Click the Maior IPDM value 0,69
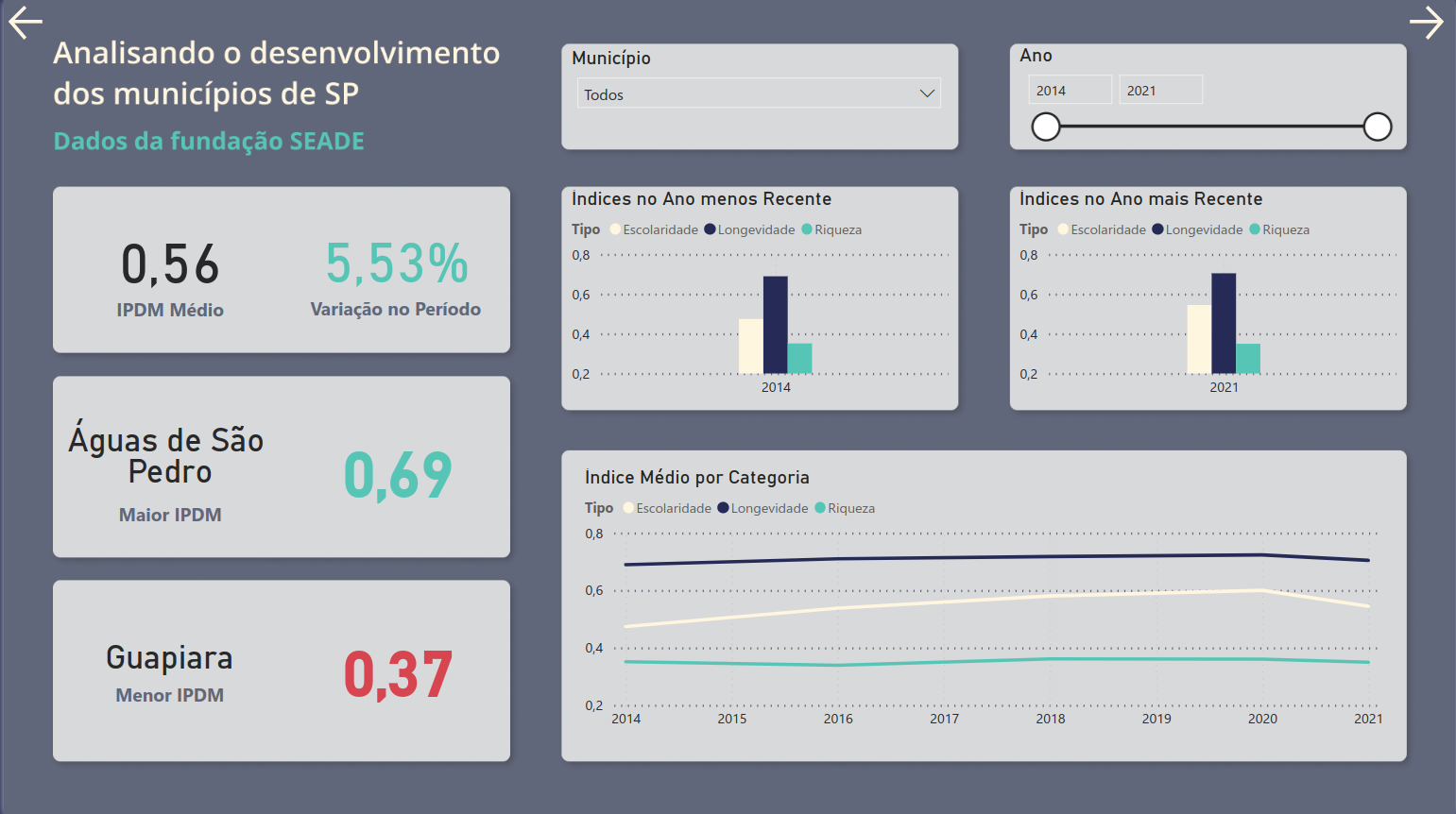1456x814 pixels. point(398,475)
